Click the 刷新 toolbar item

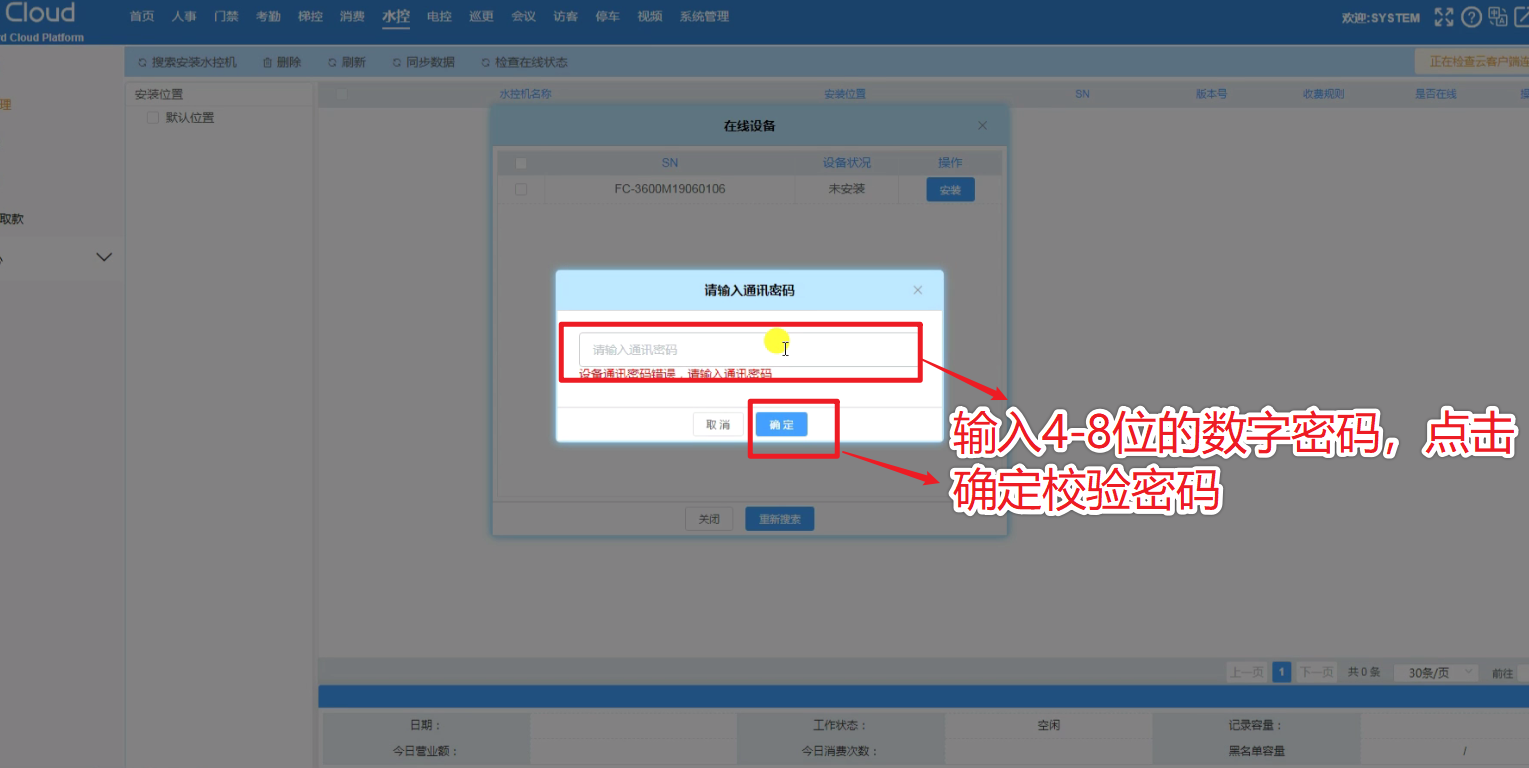(346, 62)
